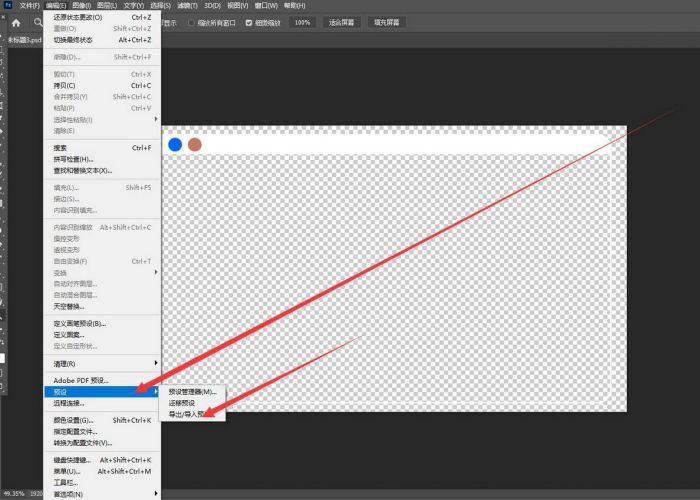Click the foreground color swatch in toolbar
Viewport: 700px width, 500px height.
(x=3, y=358)
